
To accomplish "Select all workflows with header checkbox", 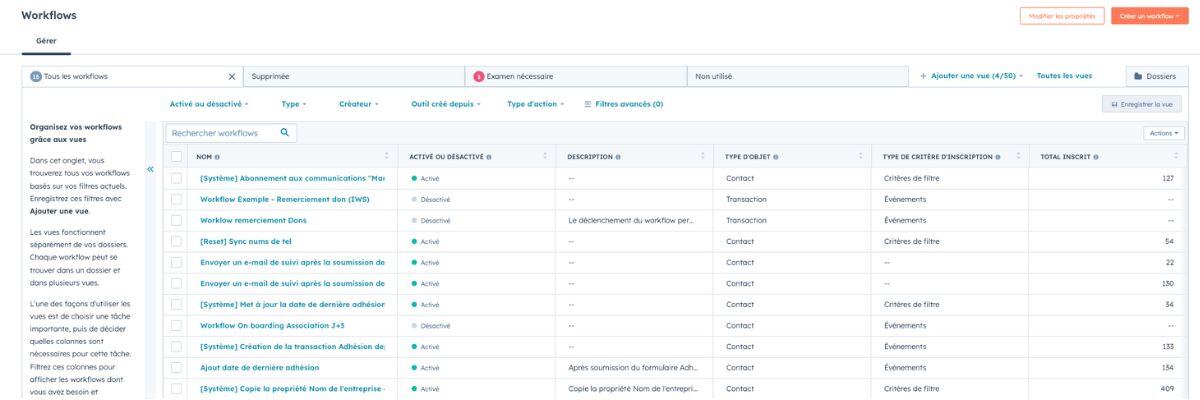I will [177, 157].
